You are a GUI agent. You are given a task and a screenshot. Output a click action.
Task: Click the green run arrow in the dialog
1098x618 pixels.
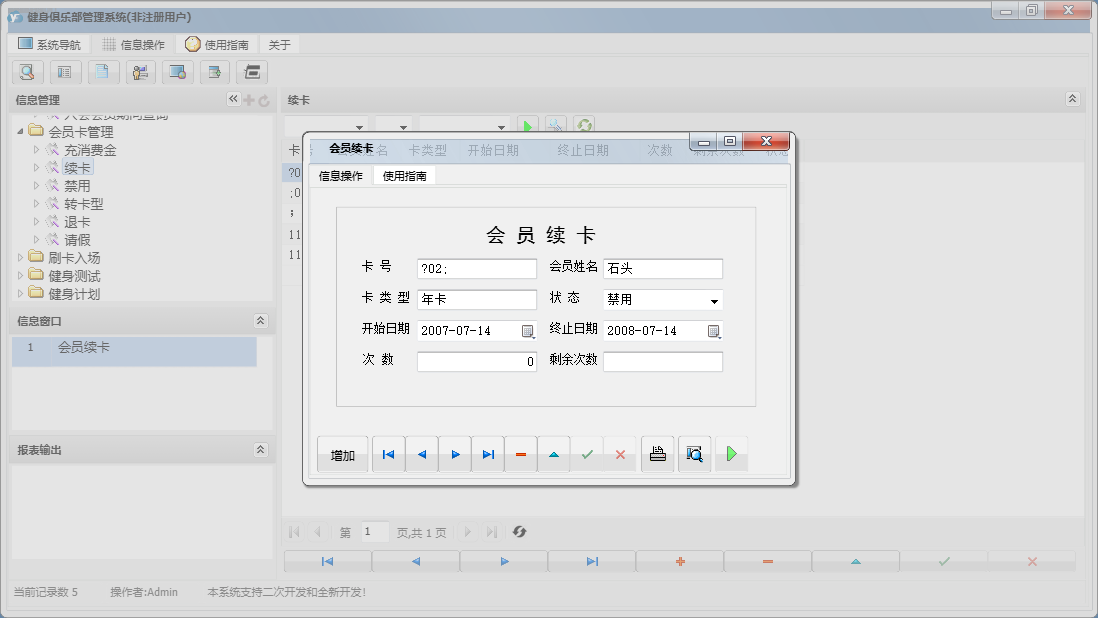coord(731,453)
